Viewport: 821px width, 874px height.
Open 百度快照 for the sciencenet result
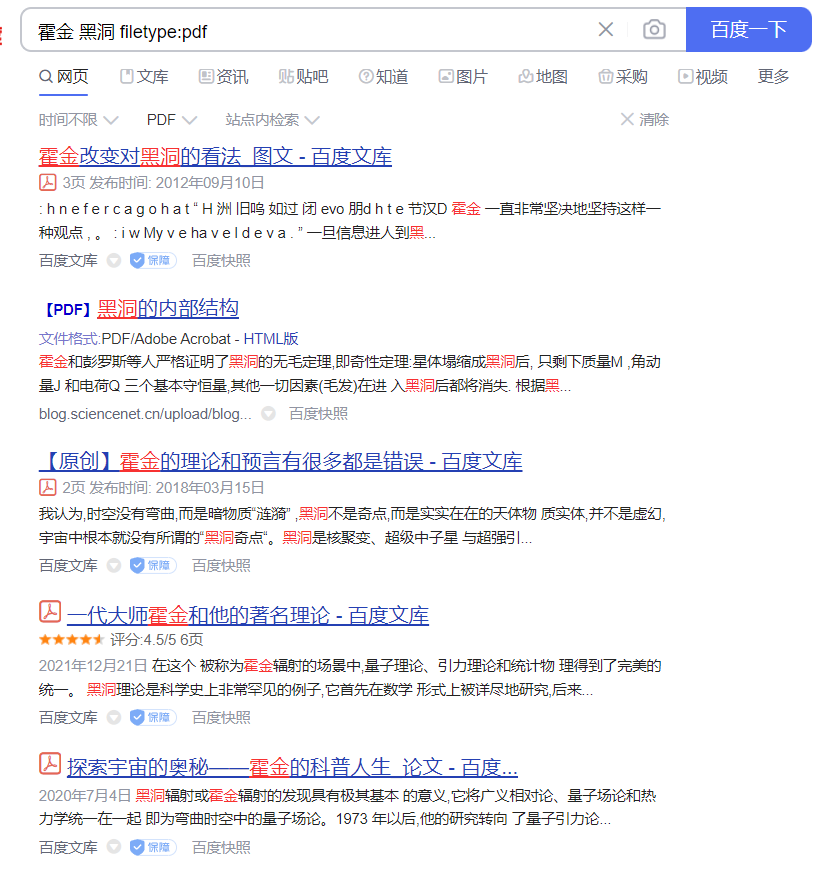tap(318, 414)
